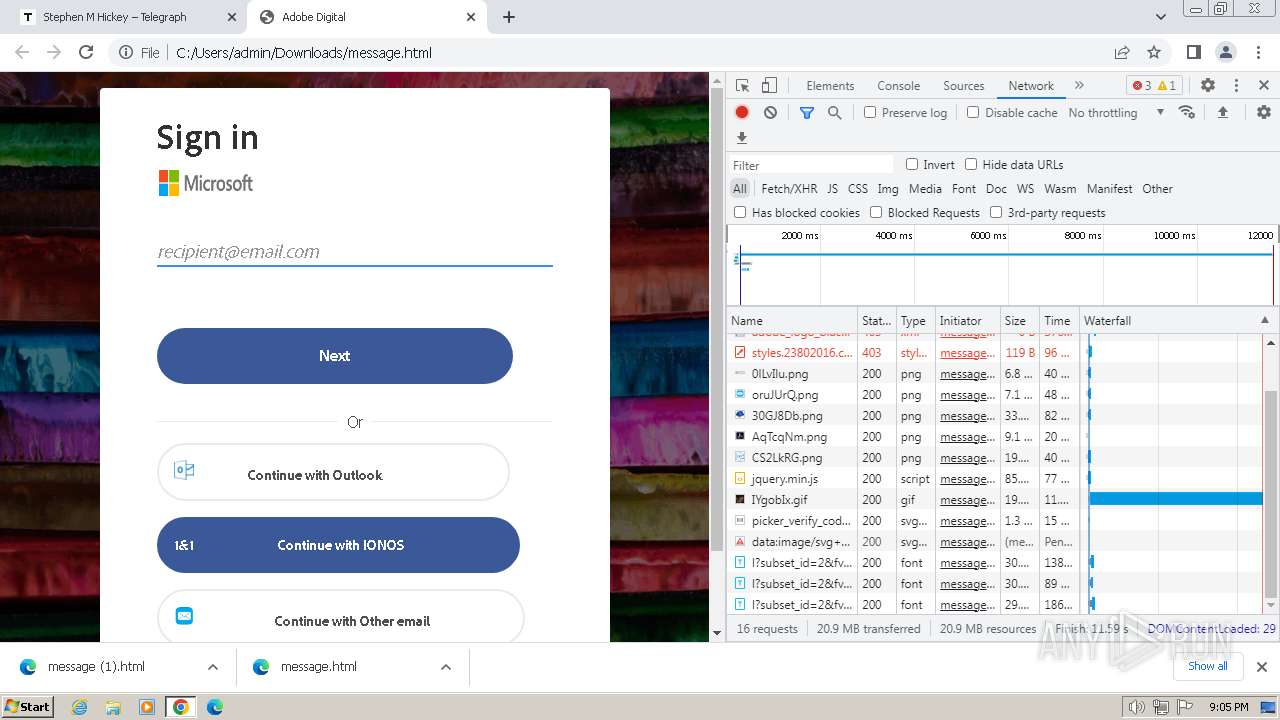Click the Next button
Viewport: 1280px width, 720px height.
pos(335,356)
